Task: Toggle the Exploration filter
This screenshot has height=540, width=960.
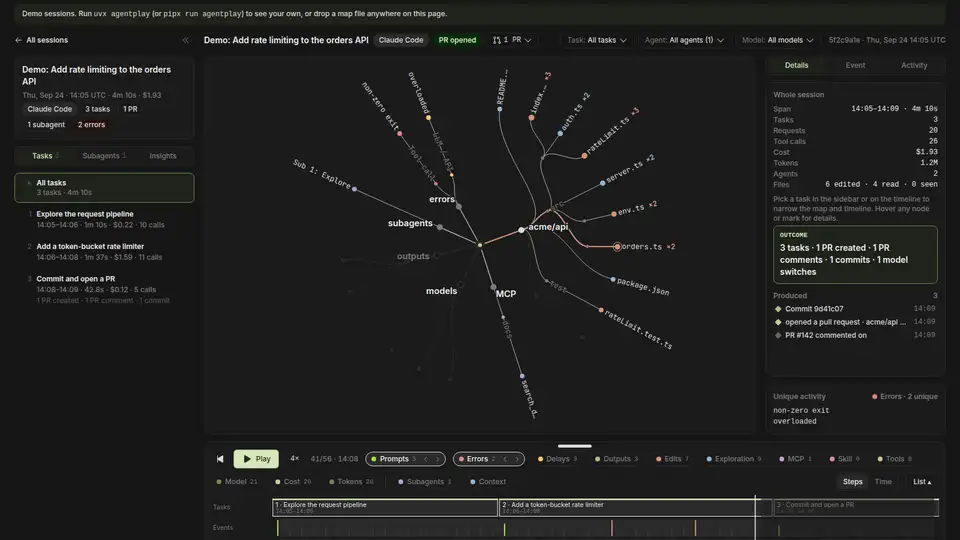Action: point(733,459)
